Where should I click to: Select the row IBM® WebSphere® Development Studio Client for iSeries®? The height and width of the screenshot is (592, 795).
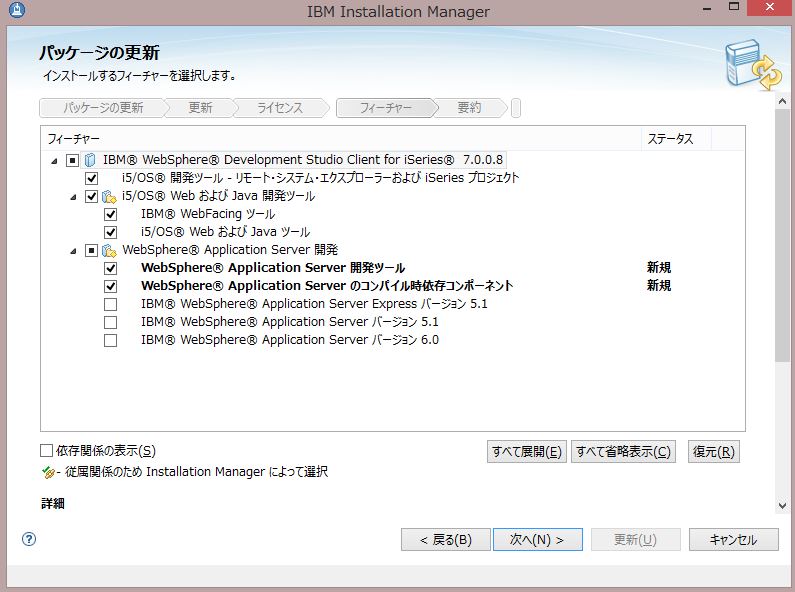coord(303,160)
